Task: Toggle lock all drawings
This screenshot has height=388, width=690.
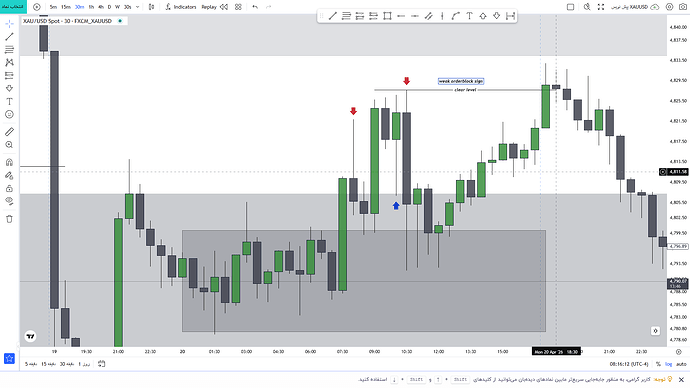Action: pyautogui.click(x=9, y=188)
